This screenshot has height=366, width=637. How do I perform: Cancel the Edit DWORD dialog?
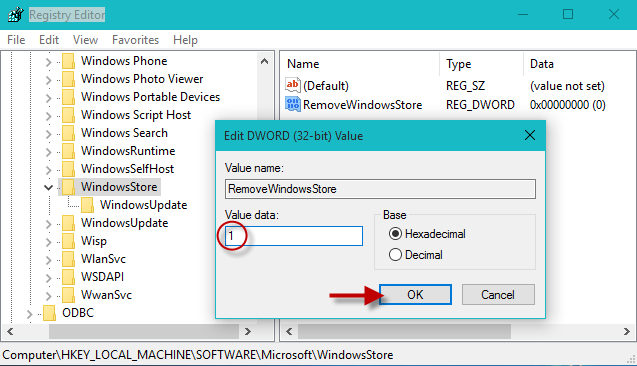(498, 294)
